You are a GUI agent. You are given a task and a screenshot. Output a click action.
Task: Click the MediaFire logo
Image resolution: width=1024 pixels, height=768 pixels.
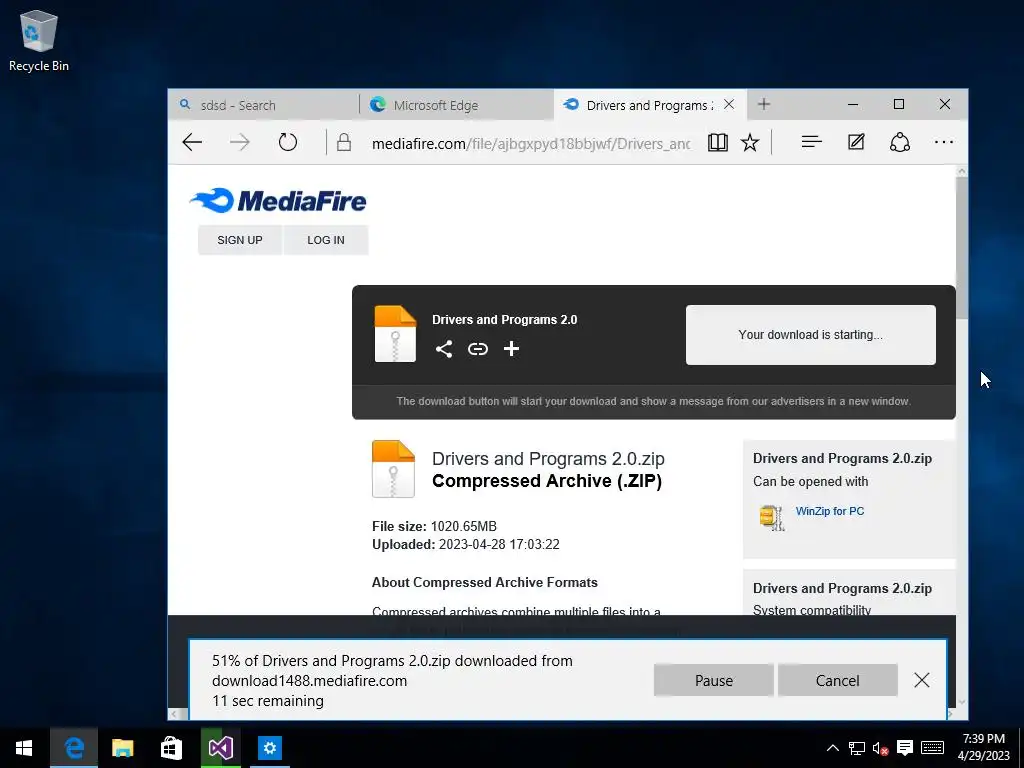point(278,200)
